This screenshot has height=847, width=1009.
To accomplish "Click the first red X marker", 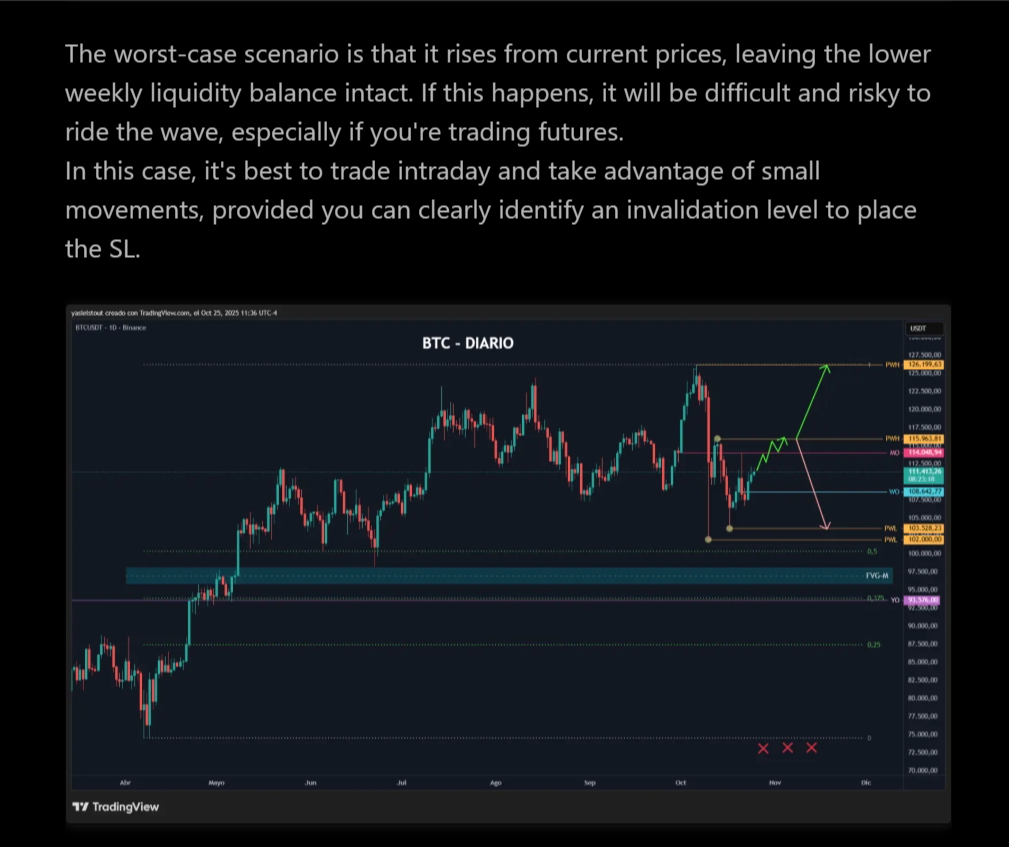I will pos(763,749).
